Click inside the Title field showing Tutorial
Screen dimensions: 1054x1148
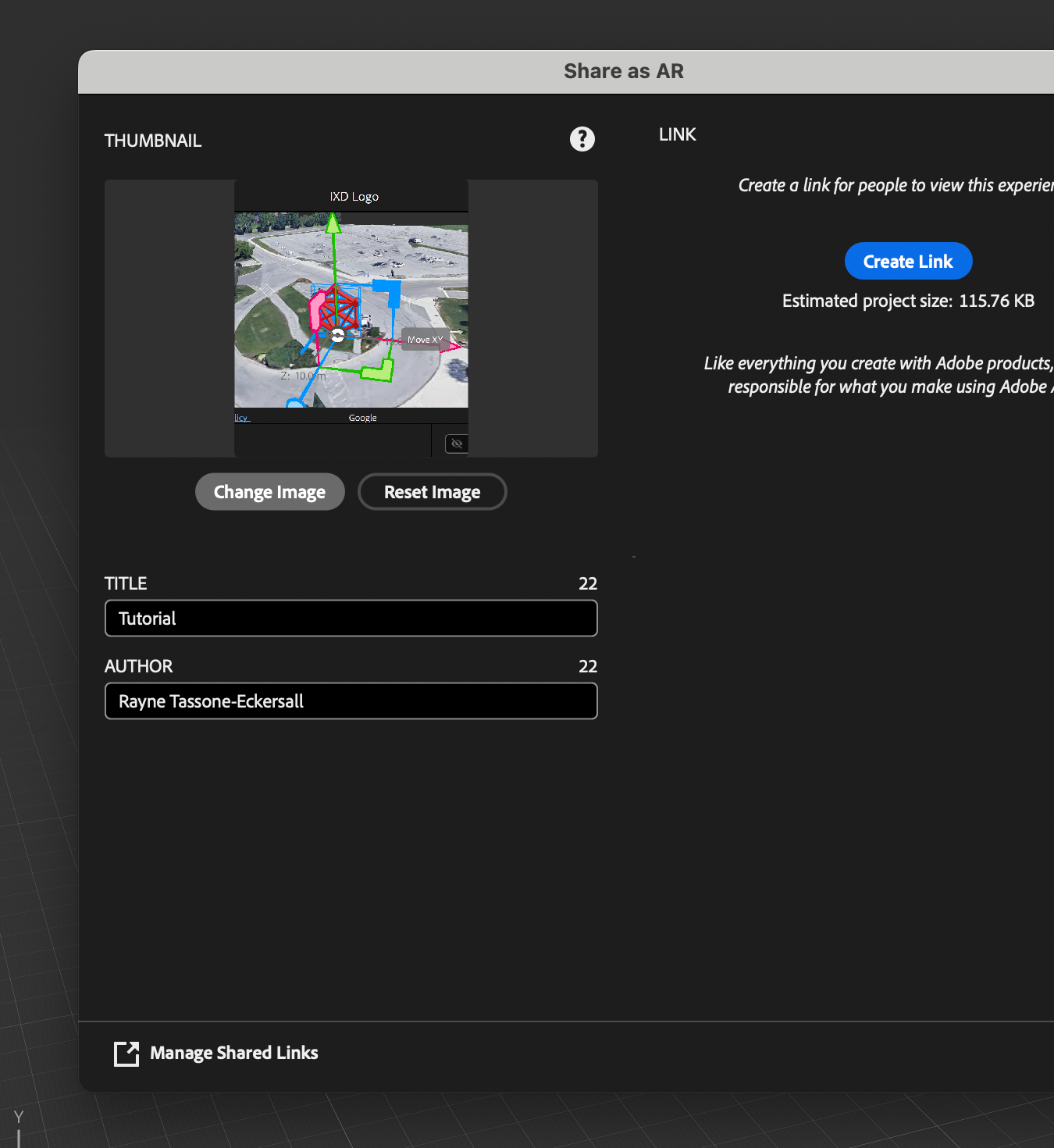(351, 618)
